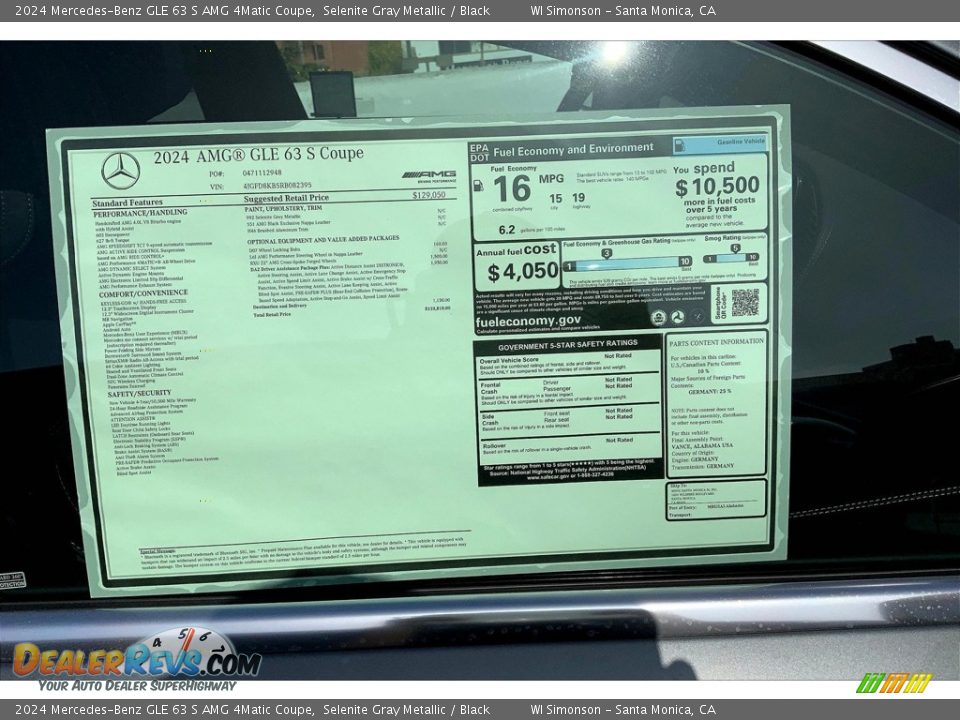This screenshot has width=960, height=720.
Task: Click the 'Overall Vehicle Score' row
Action: coord(568,365)
